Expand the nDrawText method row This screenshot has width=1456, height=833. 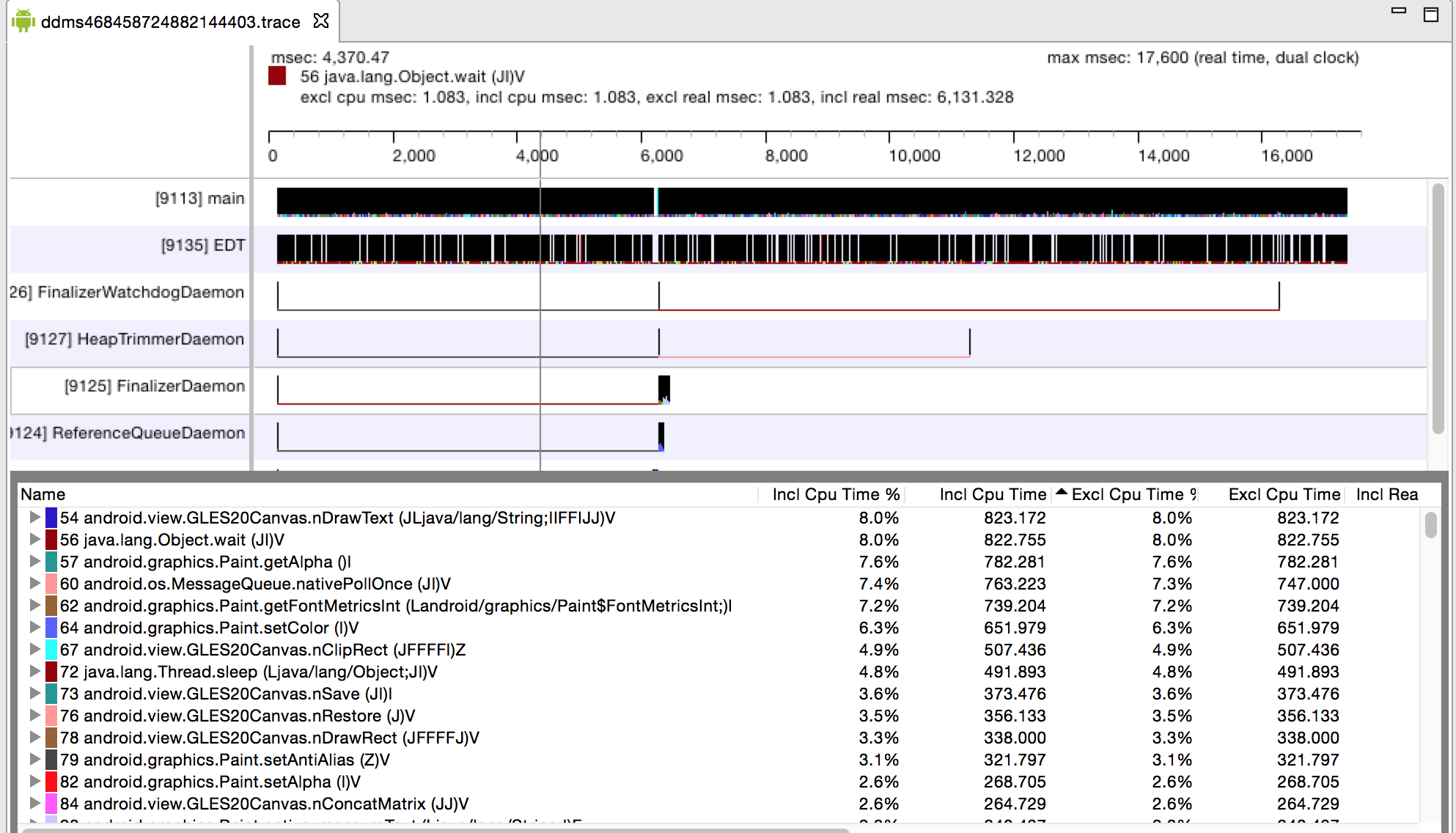tap(34, 518)
